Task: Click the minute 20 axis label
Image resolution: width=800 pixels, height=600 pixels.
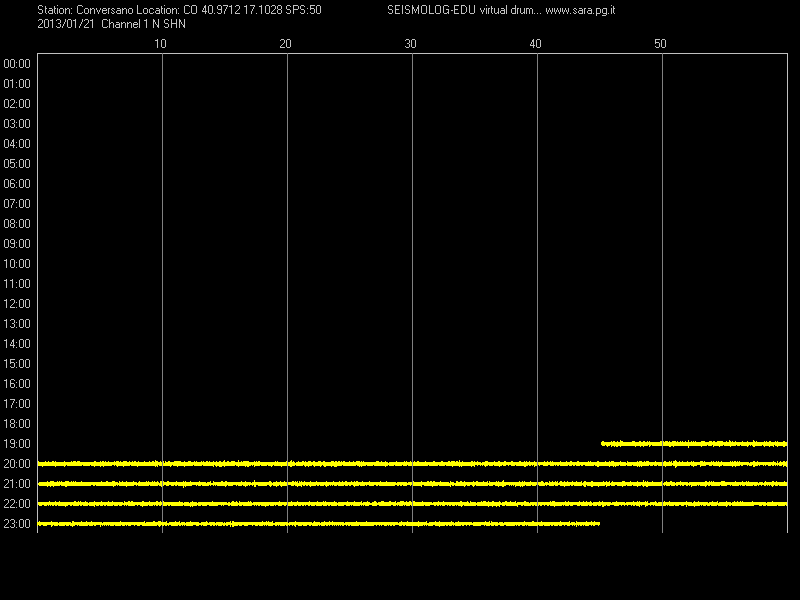Action: pos(285,44)
